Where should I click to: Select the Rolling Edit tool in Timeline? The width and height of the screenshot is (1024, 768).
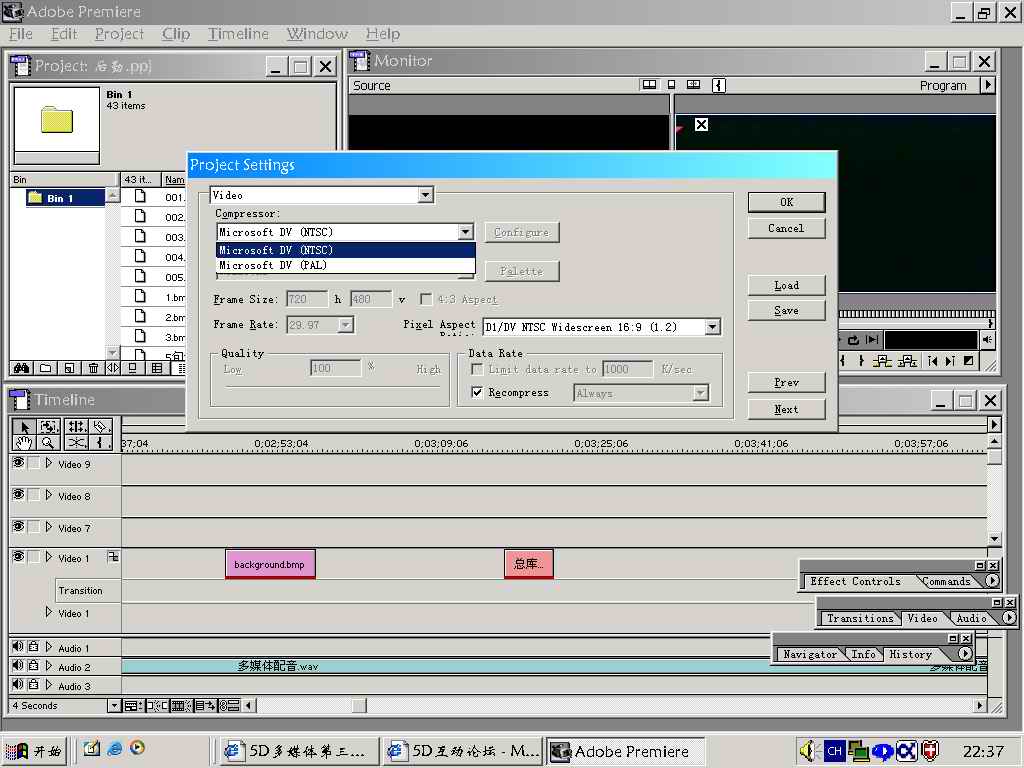[76, 427]
